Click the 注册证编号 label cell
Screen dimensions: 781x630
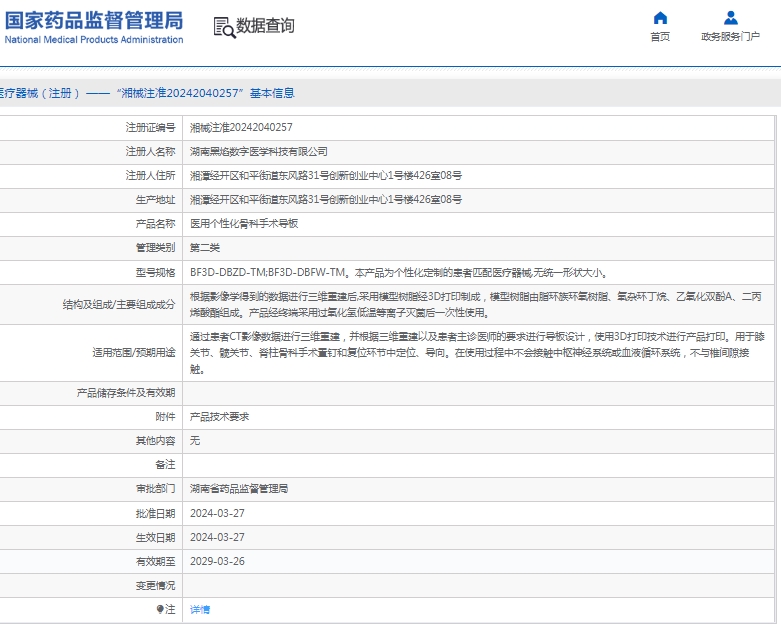(150, 127)
